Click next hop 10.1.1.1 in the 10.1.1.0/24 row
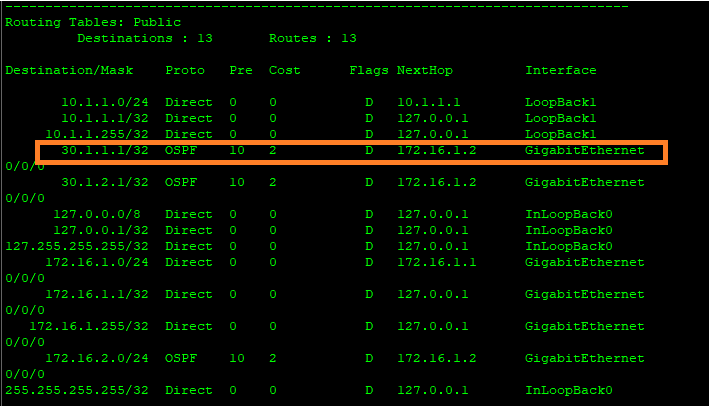Viewport: 709px width, 408px height. point(429,103)
